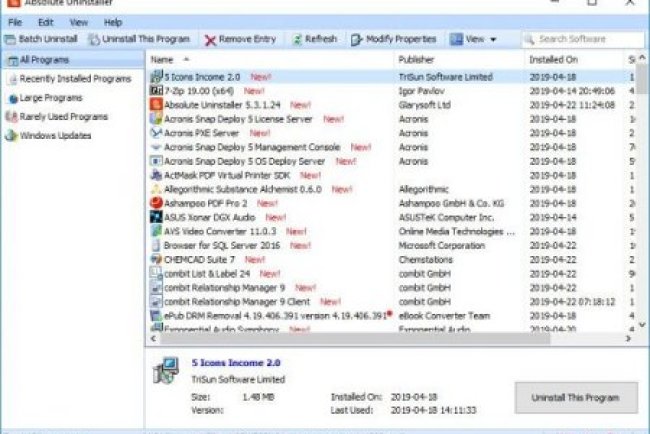Click the Chemstations publisher cell
The image size is (650, 434).
(x=425, y=259)
